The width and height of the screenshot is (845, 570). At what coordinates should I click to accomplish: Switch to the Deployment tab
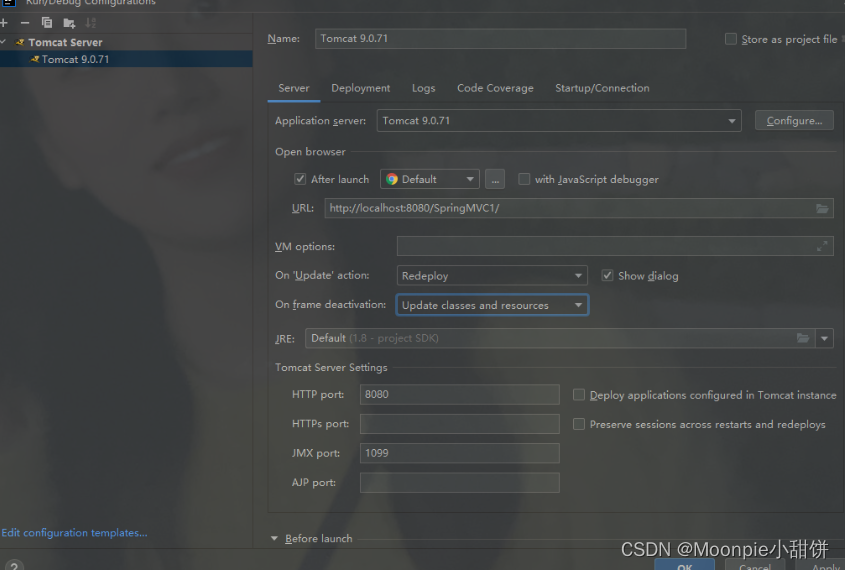361,88
